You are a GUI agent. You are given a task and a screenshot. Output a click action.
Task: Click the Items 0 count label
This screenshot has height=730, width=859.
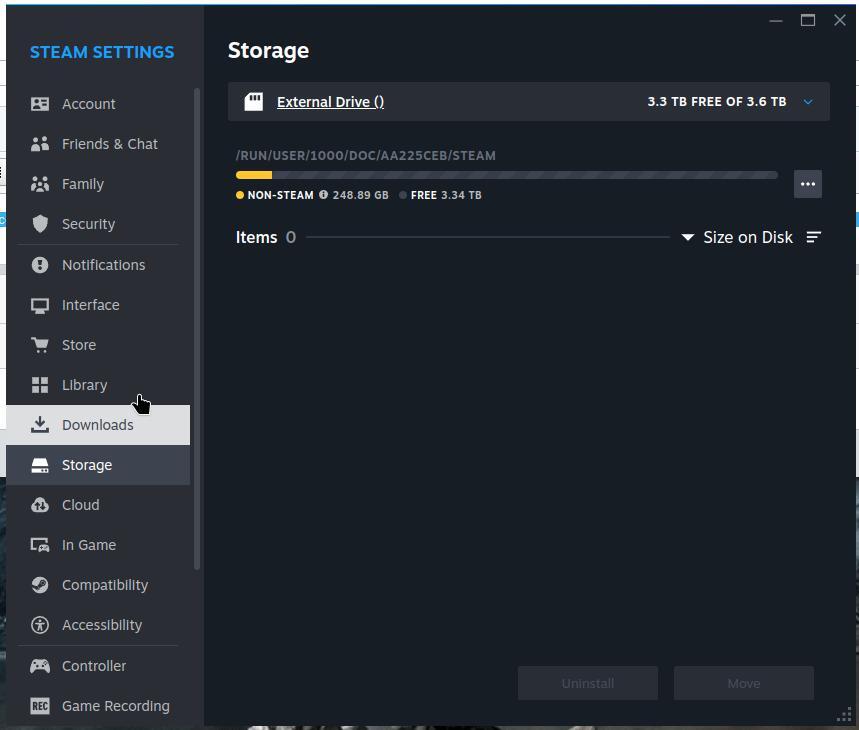click(x=266, y=237)
